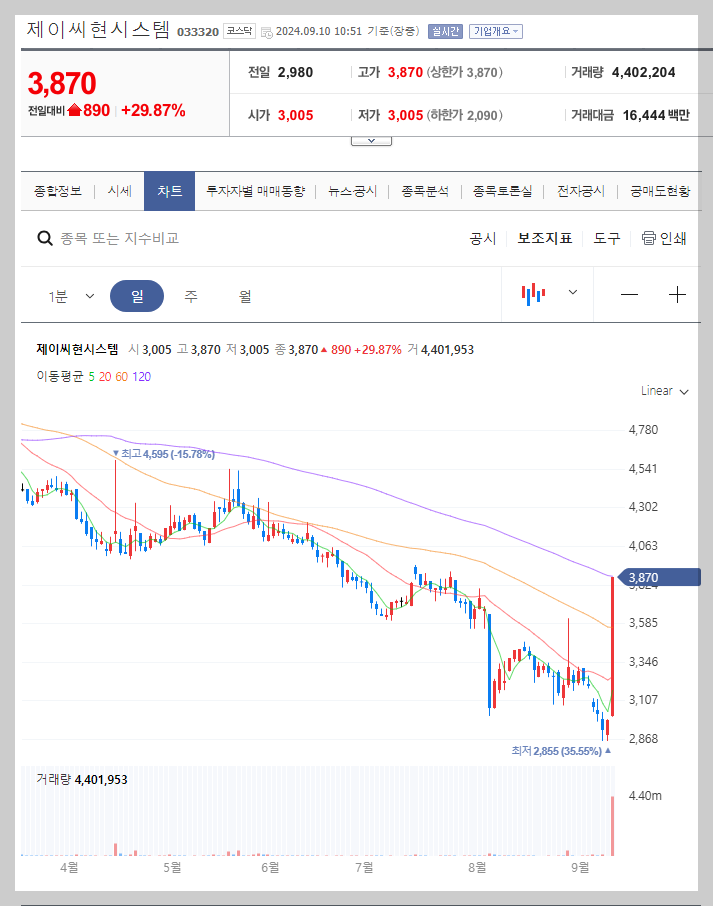Screen dimensions: 713x906
Task: Open the 도구 tools menu
Action: [x=607, y=238]
